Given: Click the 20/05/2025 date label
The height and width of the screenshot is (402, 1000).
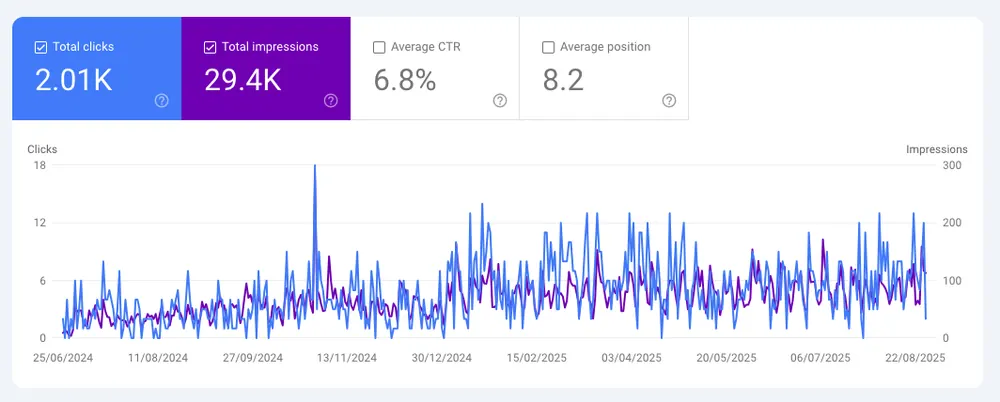Looking at the screenshot, I should tap(726, 358).
